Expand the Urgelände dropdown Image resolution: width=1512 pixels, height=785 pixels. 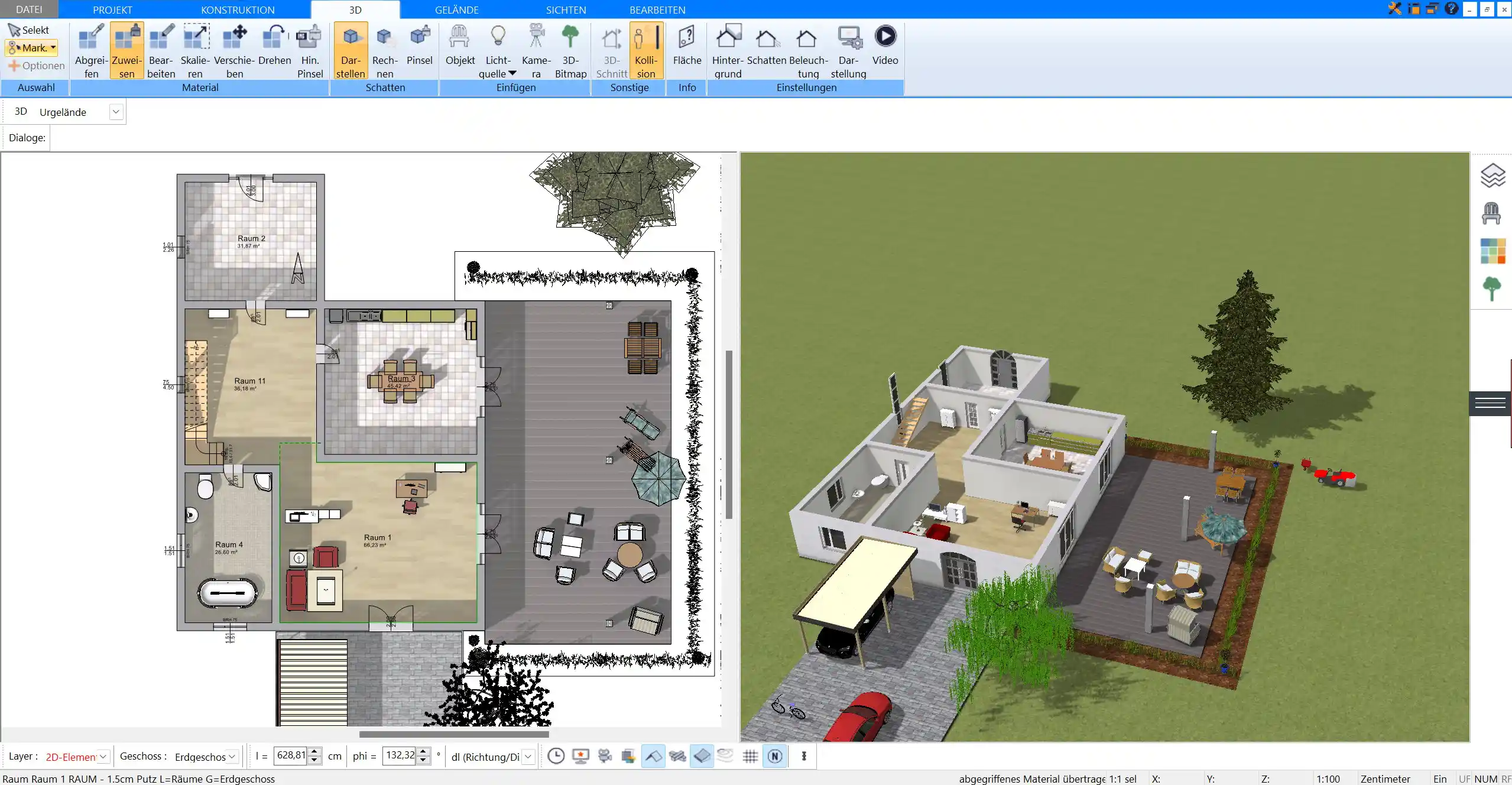pyautogui.click(x=116, y=112)
